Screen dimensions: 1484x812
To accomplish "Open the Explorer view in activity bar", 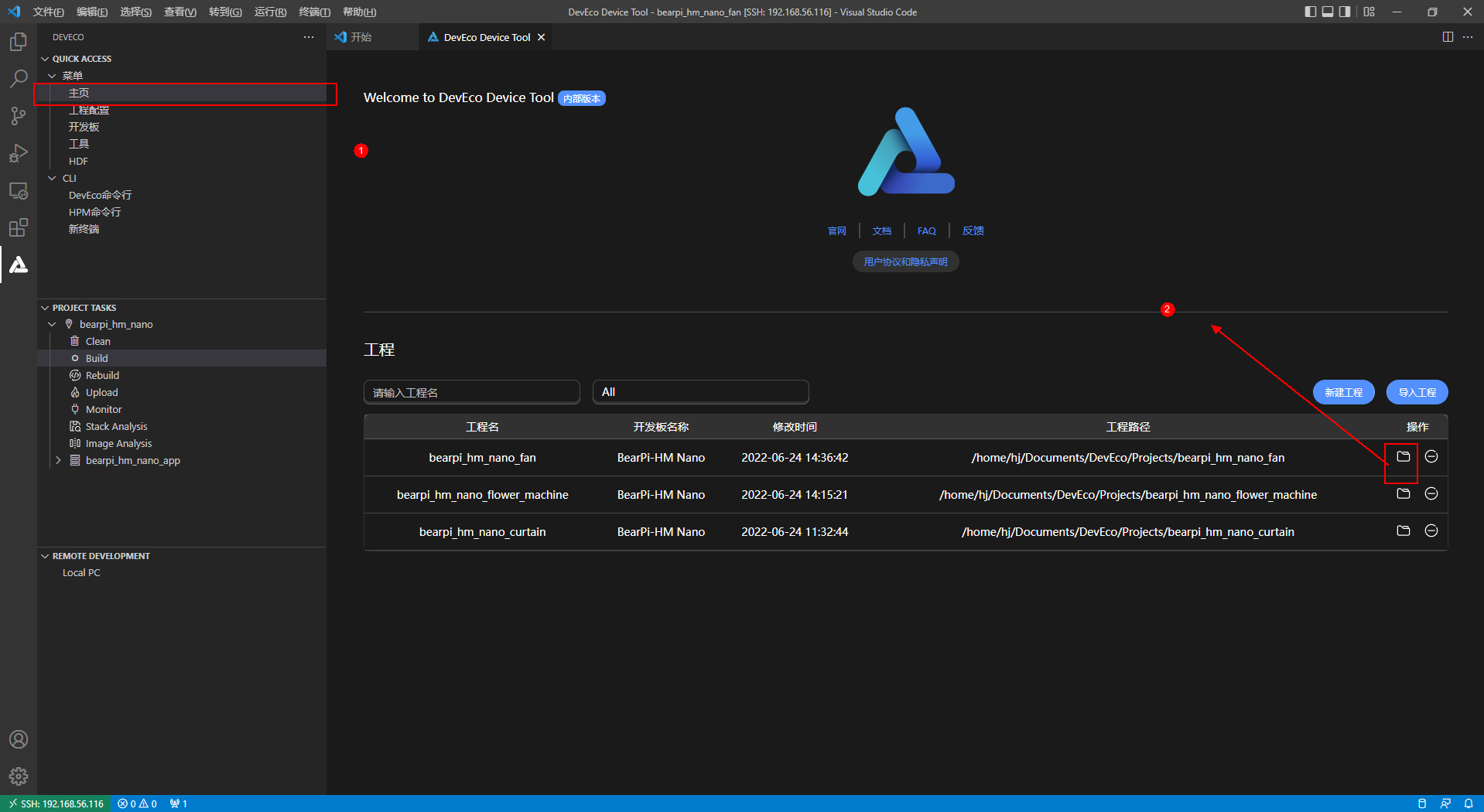I will (19, 41).
